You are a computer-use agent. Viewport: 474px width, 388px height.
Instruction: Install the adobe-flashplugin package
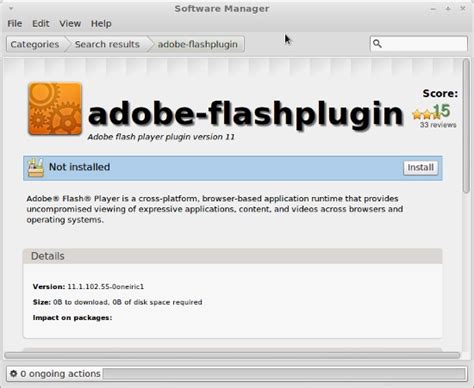click(421, 167)
